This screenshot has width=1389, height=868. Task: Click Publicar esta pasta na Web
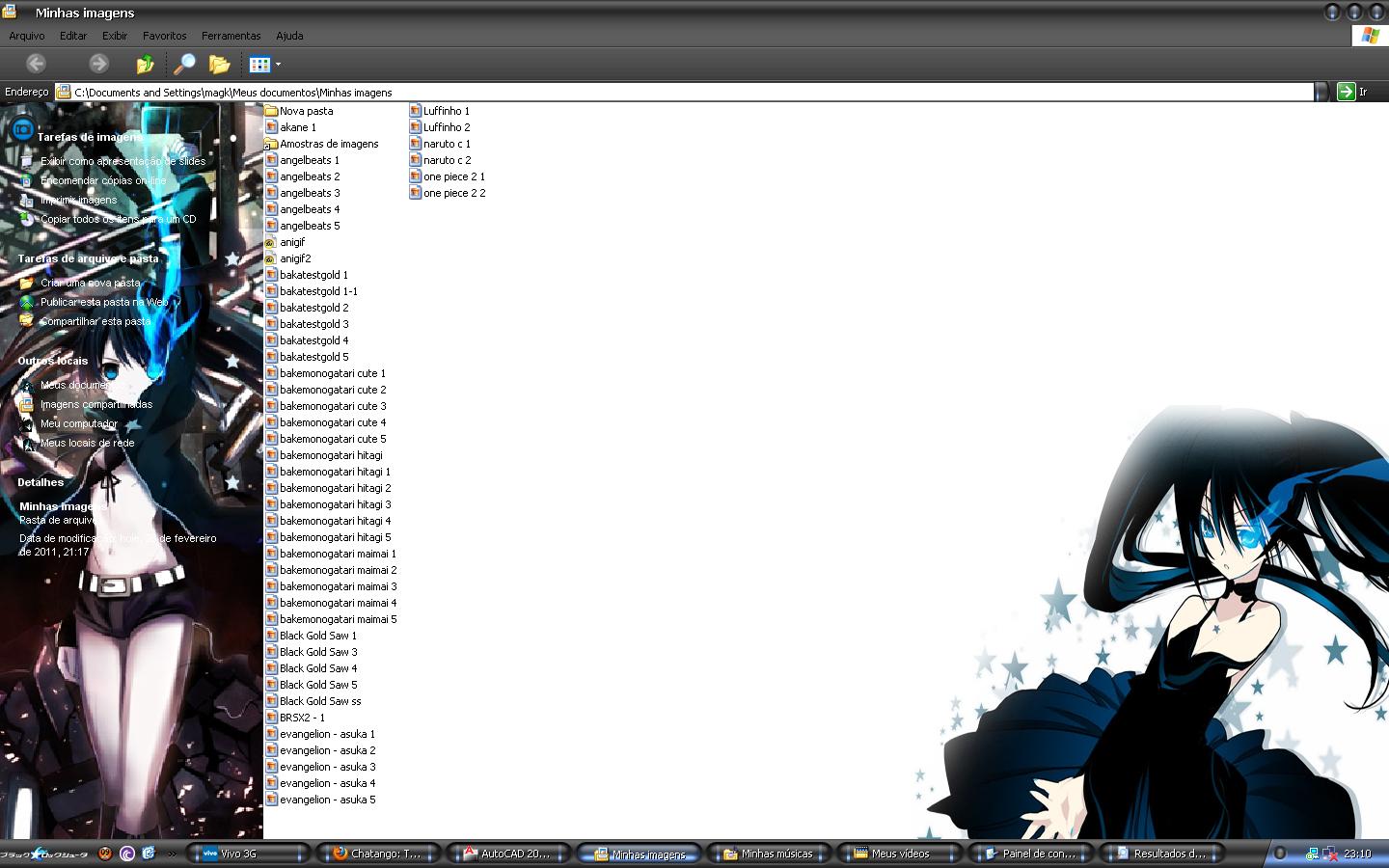tap(104, 302)
